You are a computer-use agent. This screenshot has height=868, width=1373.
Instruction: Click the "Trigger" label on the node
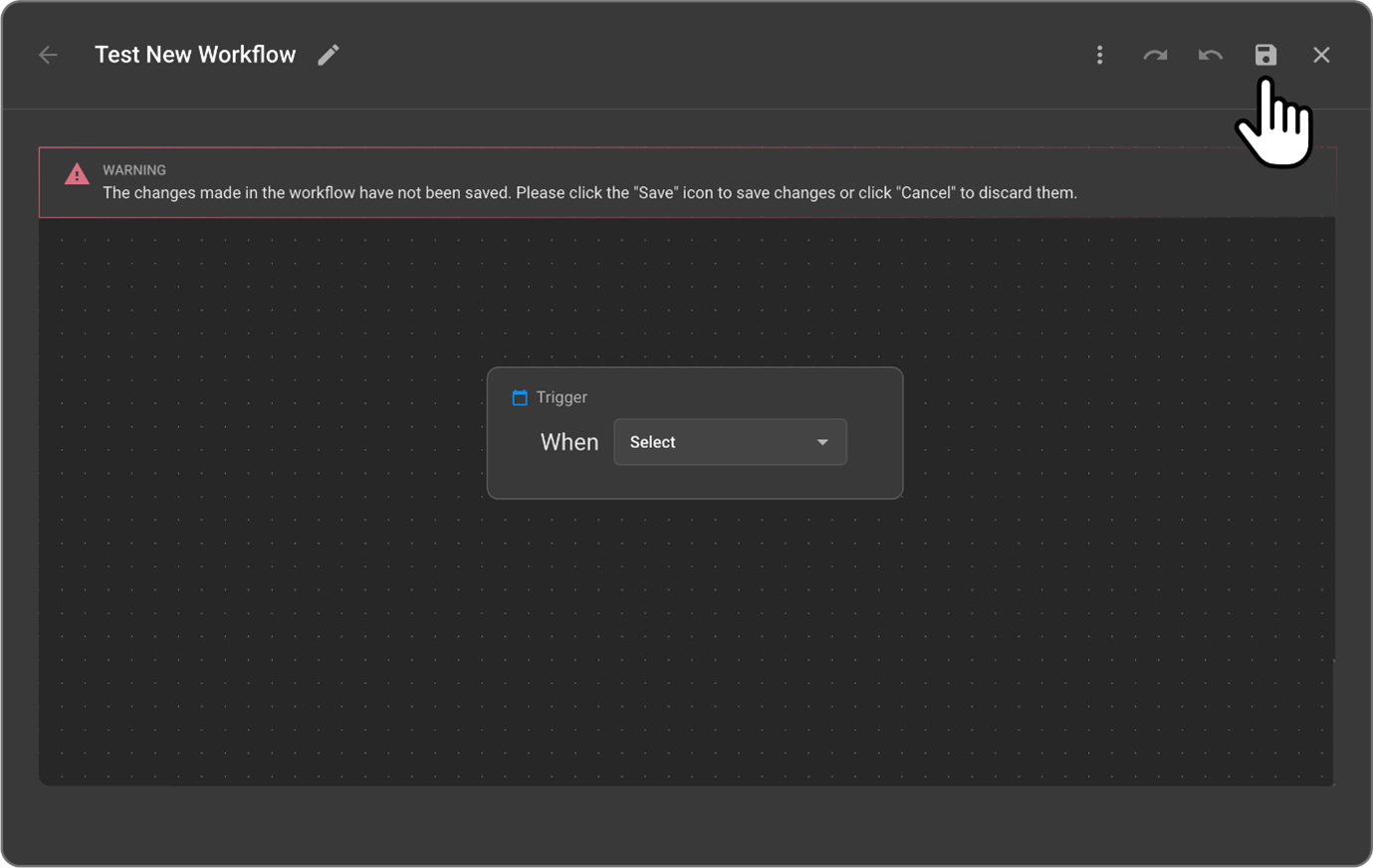(562, 397)
